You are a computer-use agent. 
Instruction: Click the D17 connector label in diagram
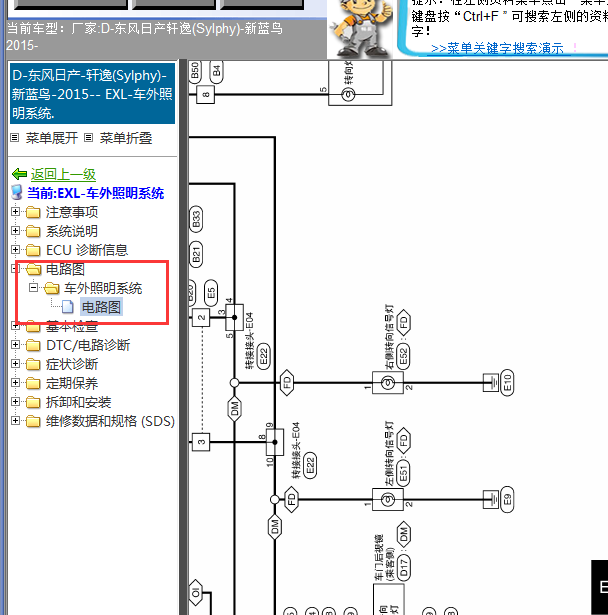(x=403, y=568)
